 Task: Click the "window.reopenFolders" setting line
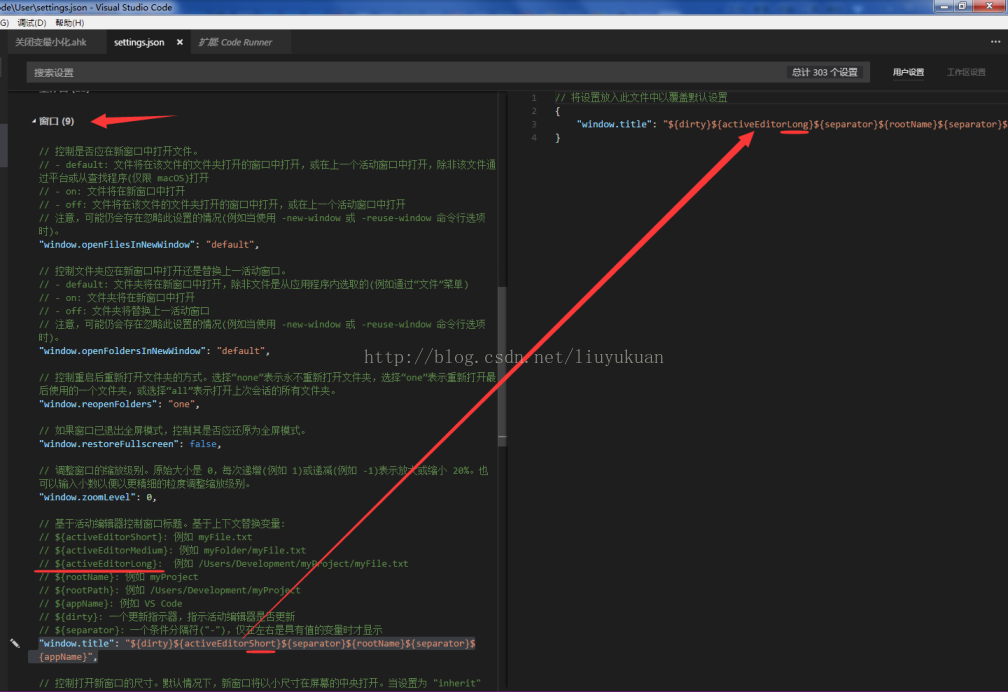click(x=119, y=404)
